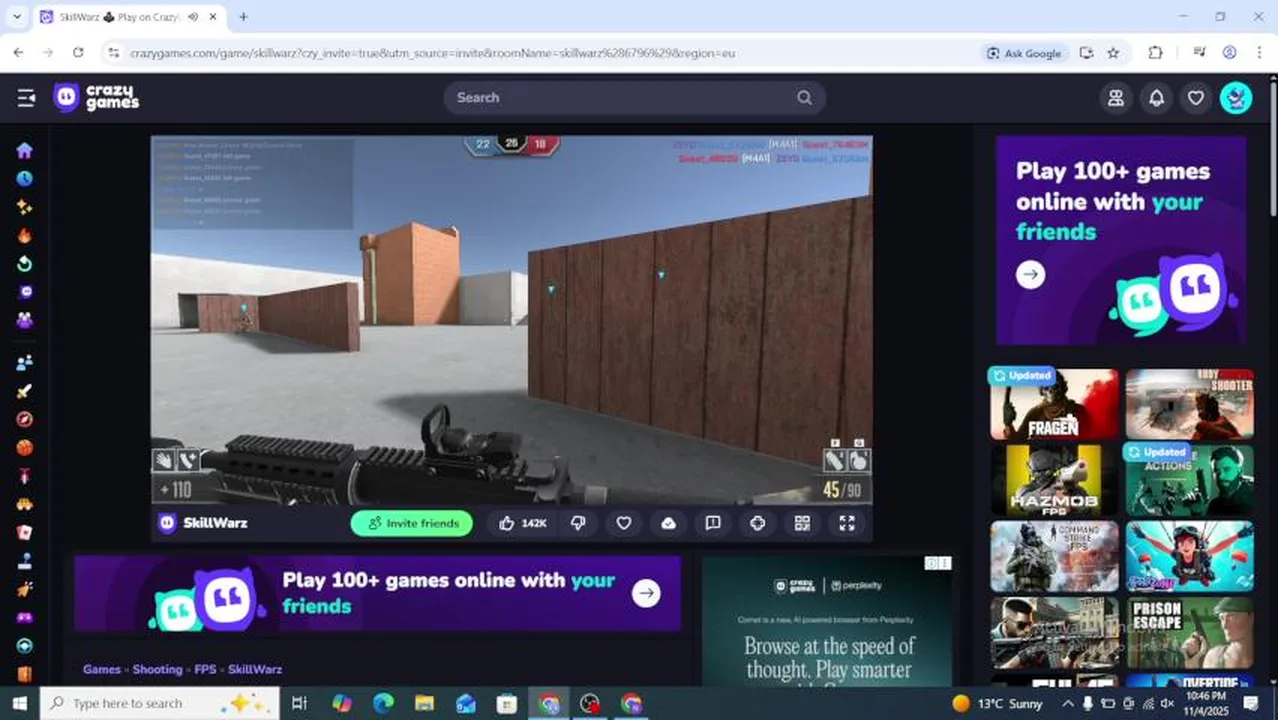Open the HAZMOB FPS game thumbnail
Screen dimensions: 1278x720
(1054, 480)
